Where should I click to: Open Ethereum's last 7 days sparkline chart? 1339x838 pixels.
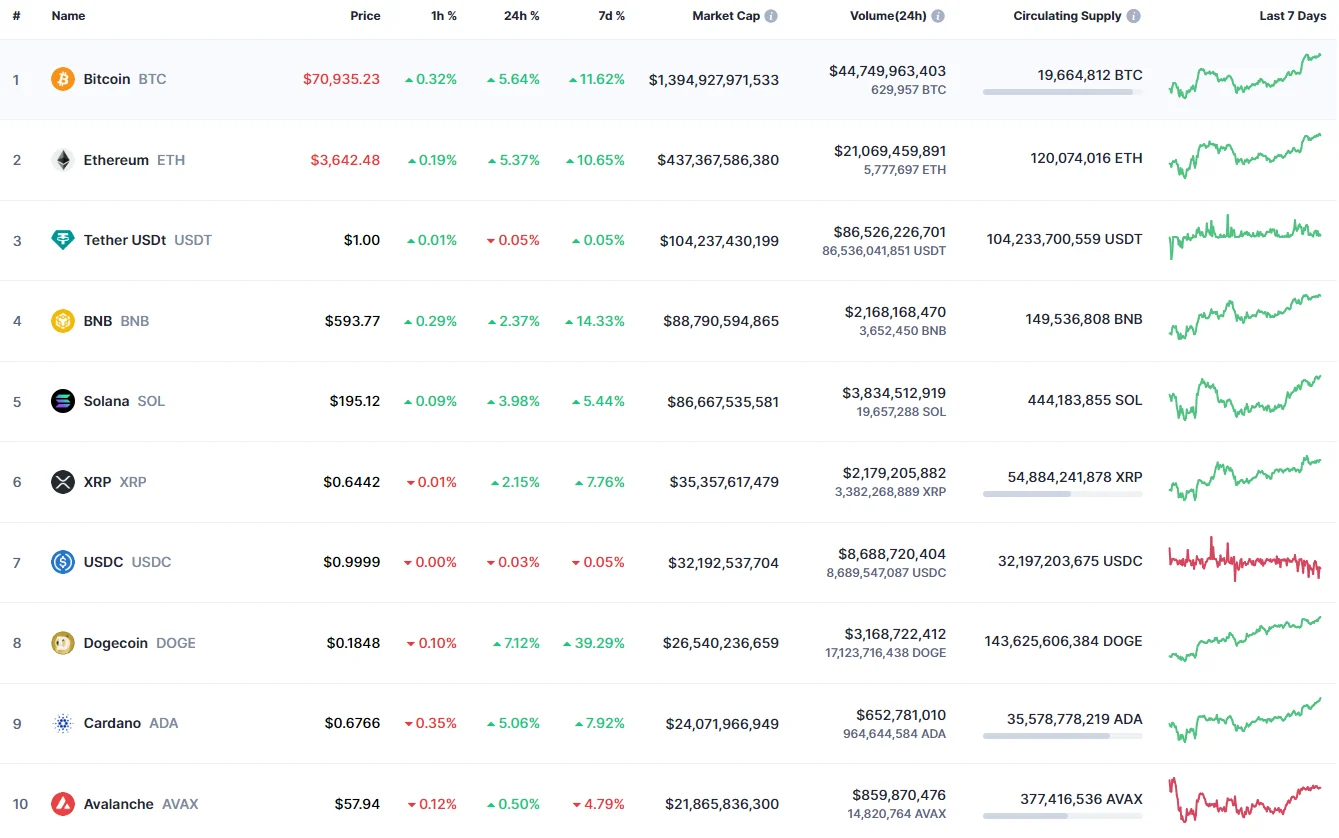pos(1245,158)
